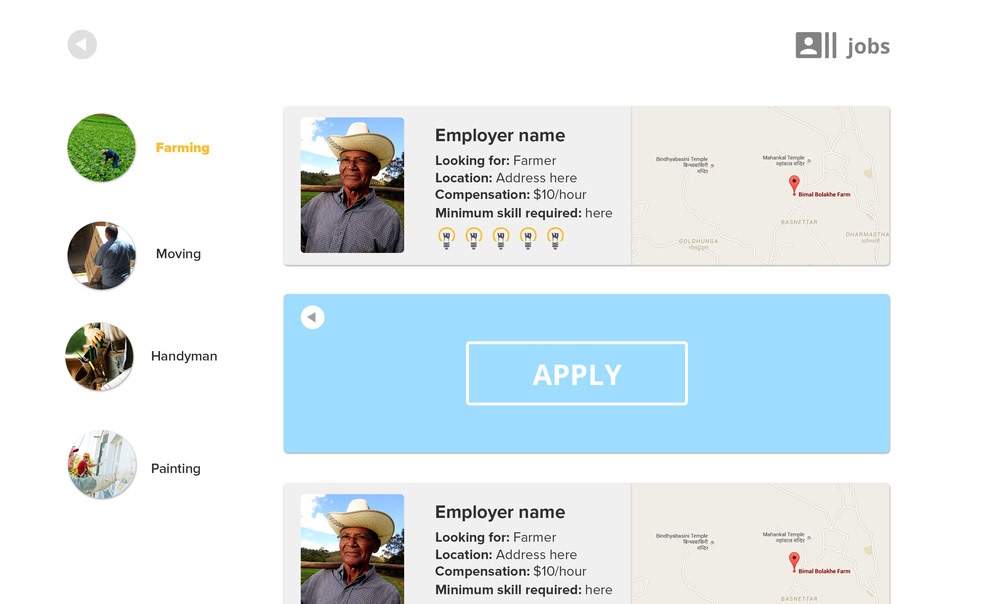Click Employer name heading in top card
The image size is (1000, 604).
(x=500, y=135)
